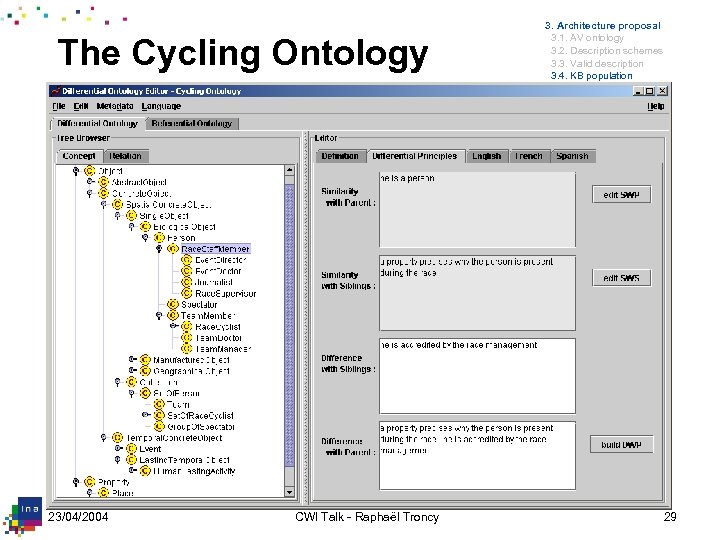Select the SetOfPerson tree item
This screenshot has height=540, width=720.
pyautogui.click(x=176, y=394)
